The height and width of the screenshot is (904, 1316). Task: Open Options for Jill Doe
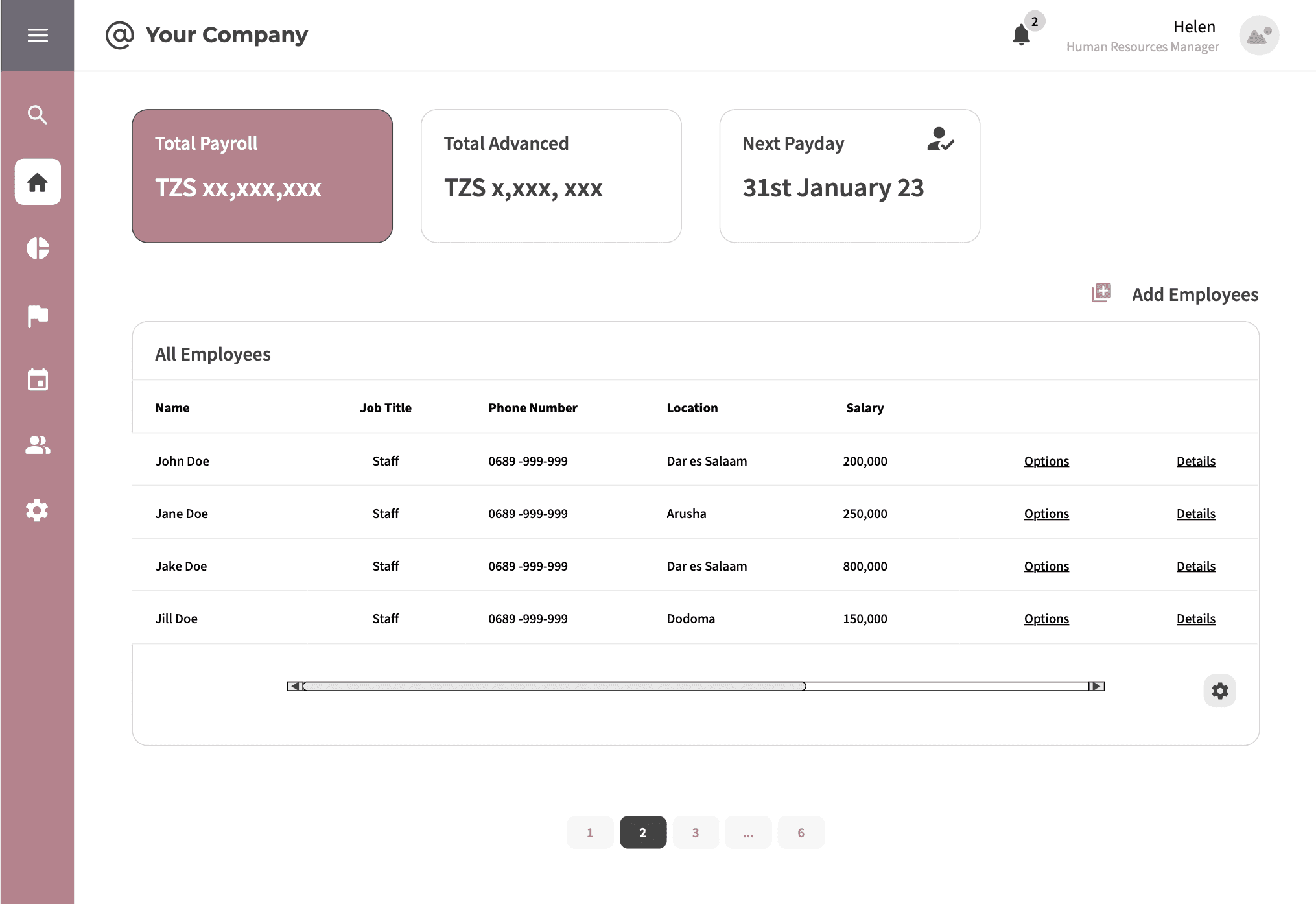(x=1046, y=618)
